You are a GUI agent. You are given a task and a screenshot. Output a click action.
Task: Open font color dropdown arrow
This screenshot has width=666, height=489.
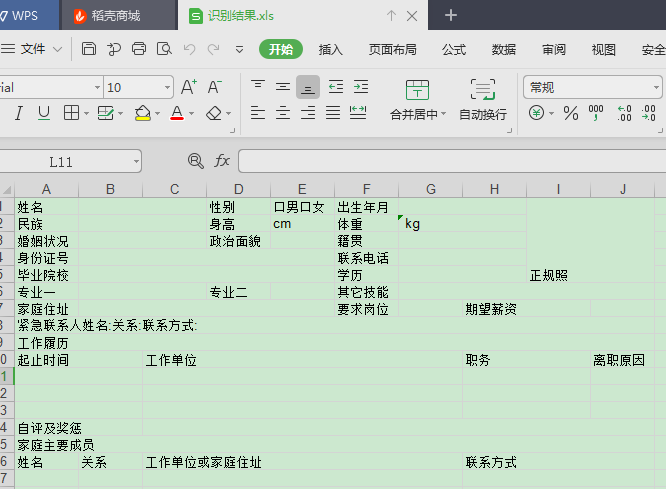tap(191, 113)
